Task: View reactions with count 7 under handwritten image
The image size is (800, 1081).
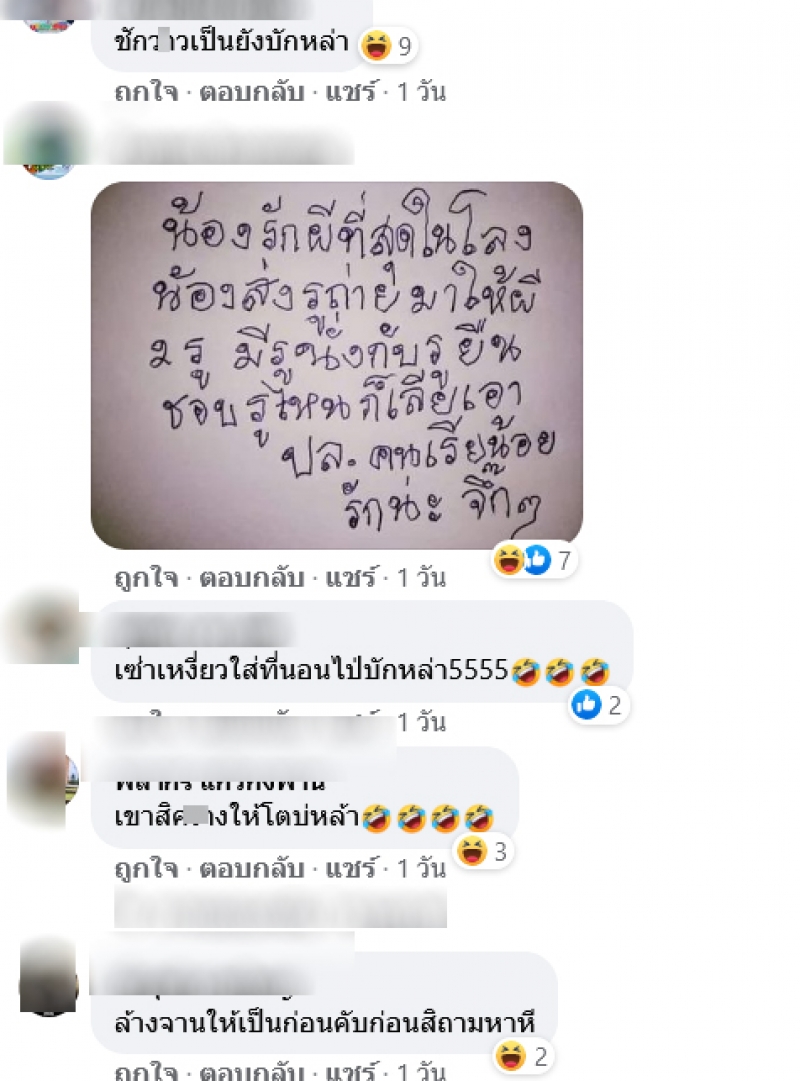Action: click(534, 560)
